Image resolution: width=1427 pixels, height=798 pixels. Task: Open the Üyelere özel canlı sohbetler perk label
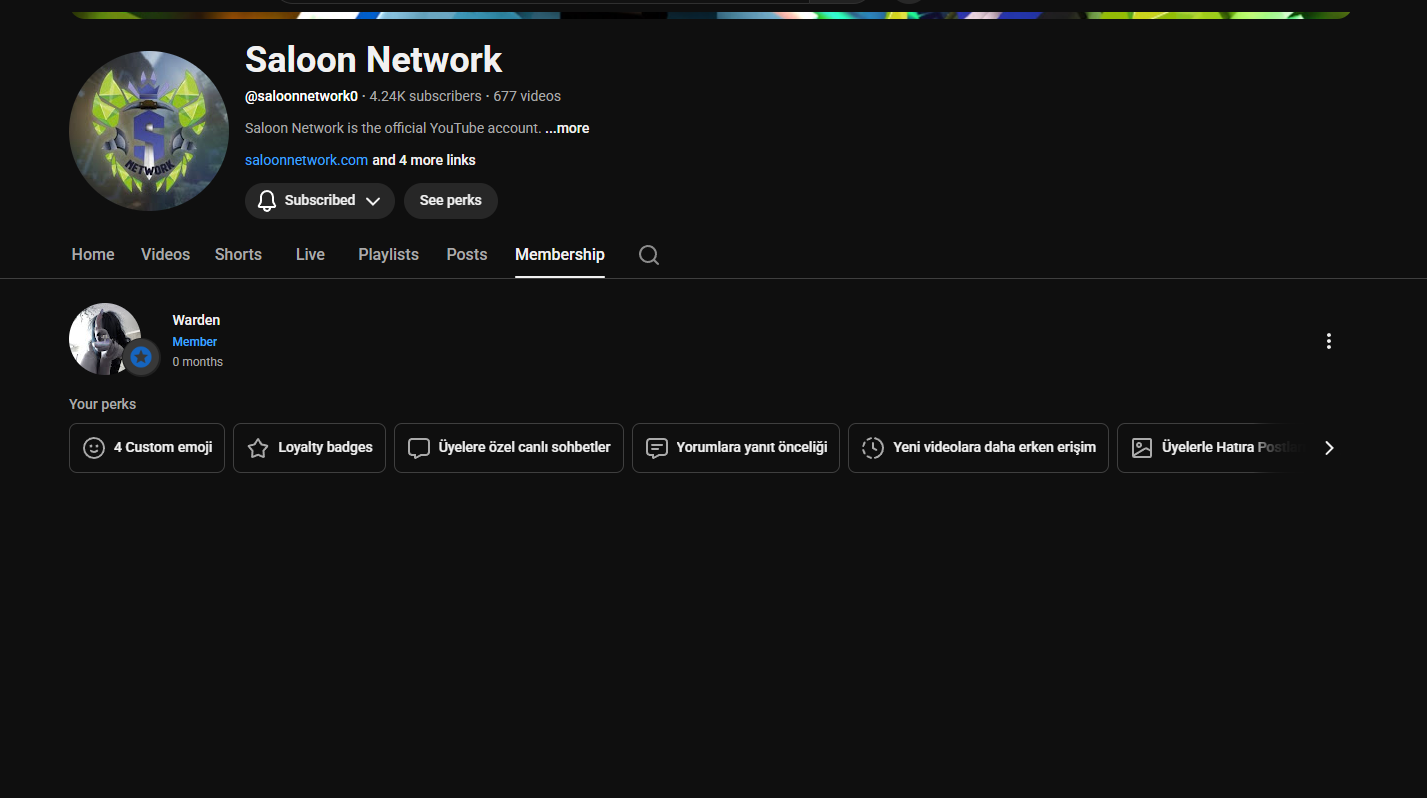524,448
